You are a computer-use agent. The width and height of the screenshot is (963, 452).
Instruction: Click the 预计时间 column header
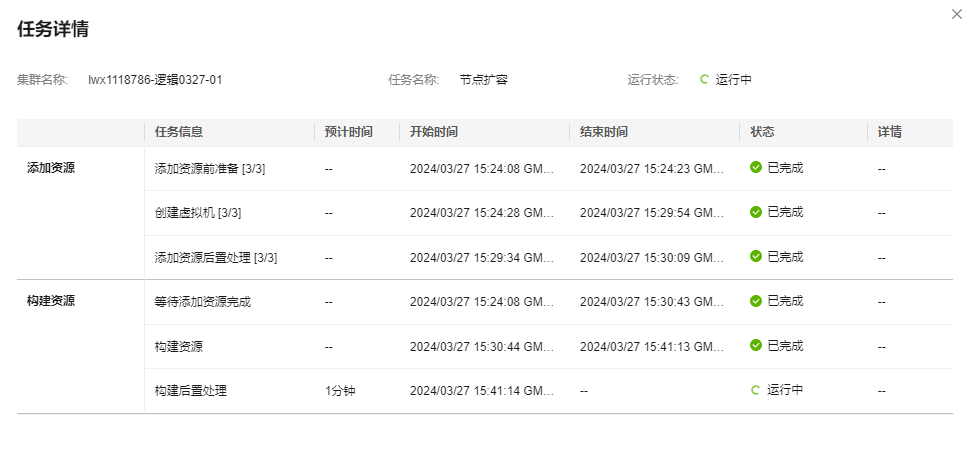[x=348, y=132]
